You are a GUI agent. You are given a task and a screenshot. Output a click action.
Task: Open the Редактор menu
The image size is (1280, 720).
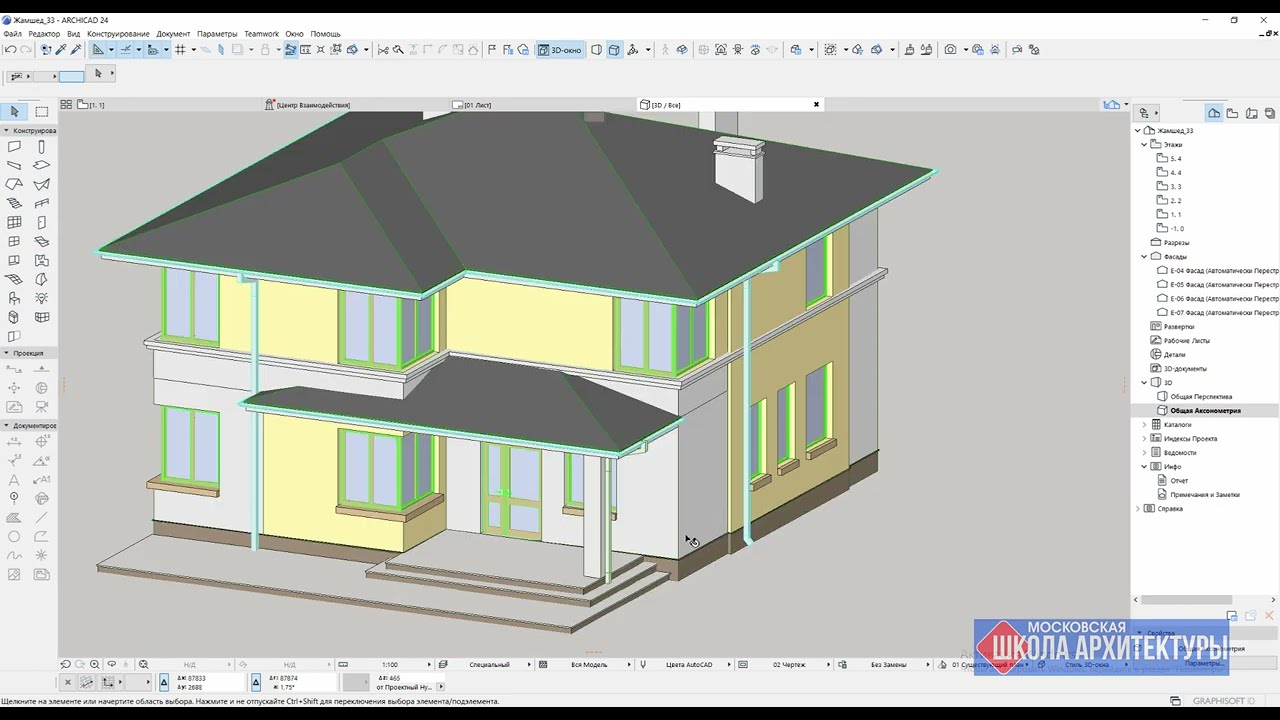point(44,34)
